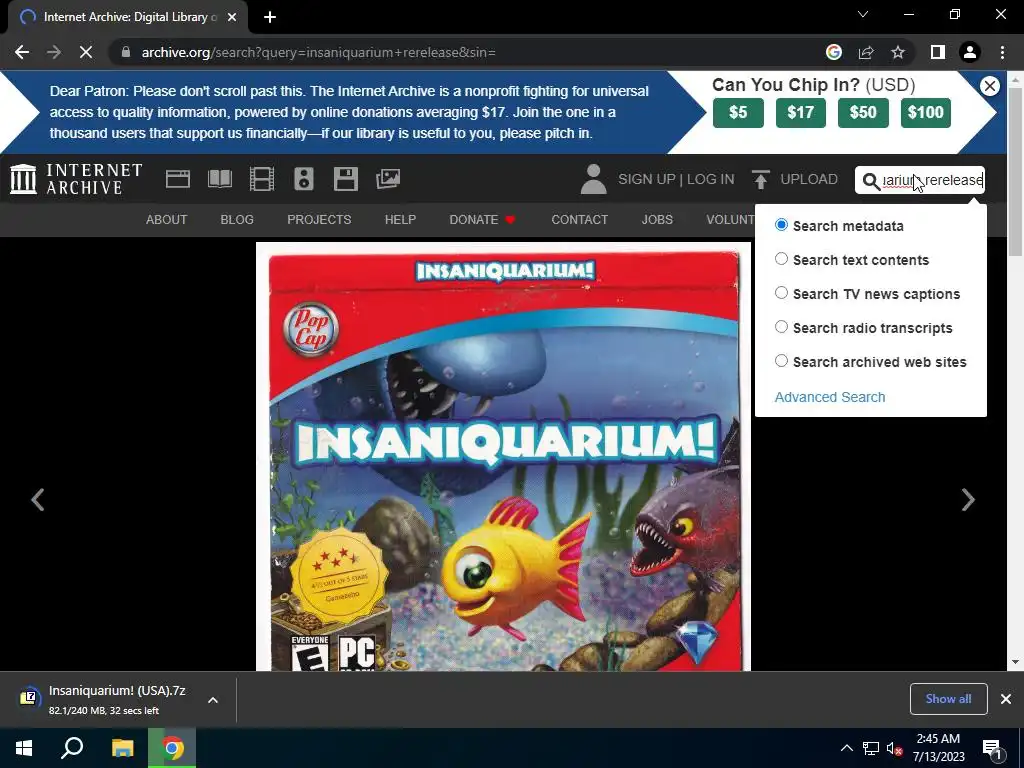The width and height of the screenshot is (1024, 768).
Task: Click the user avatar icon
Action: coord(593,179)
